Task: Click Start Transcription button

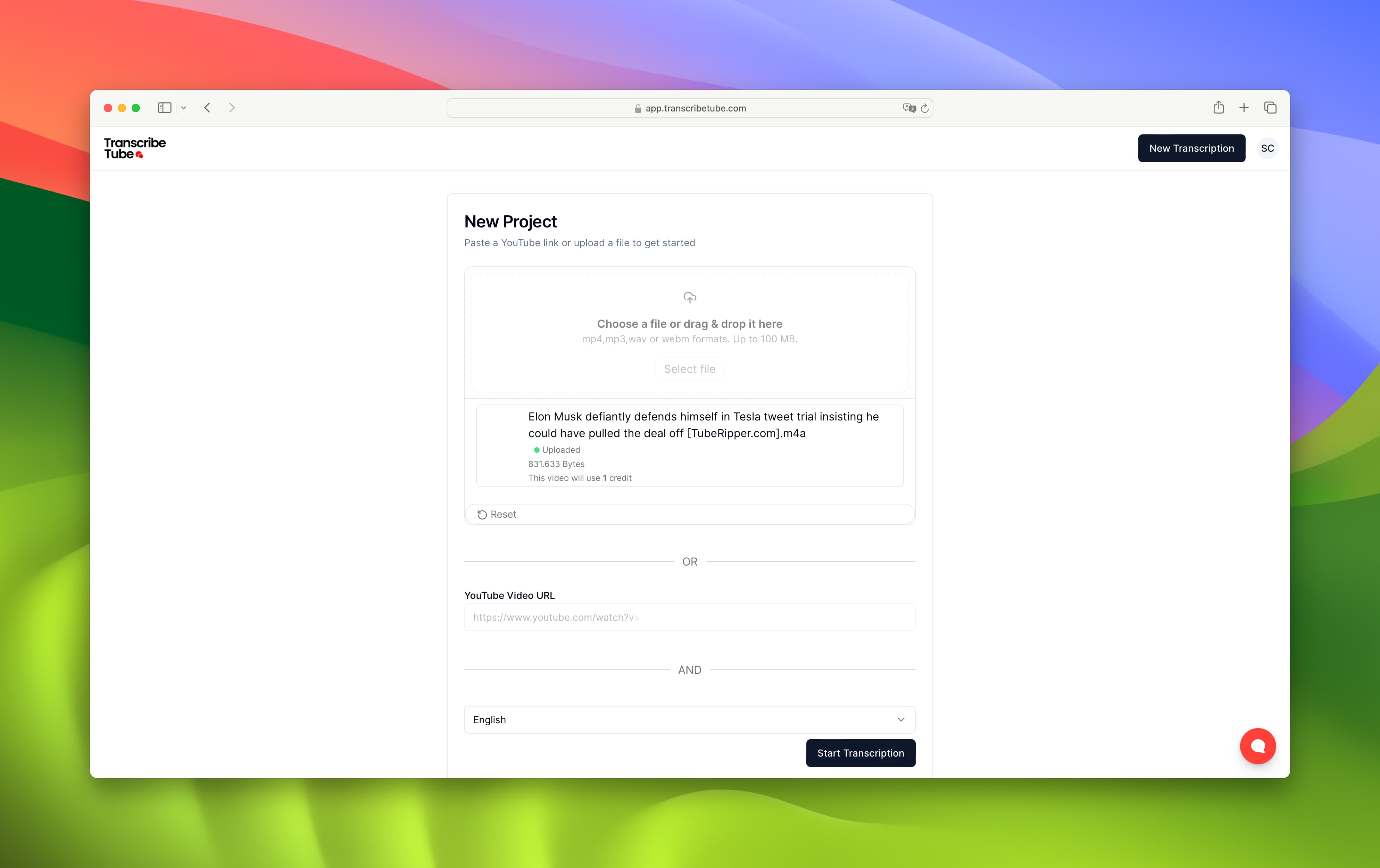Action: [861, 752]
